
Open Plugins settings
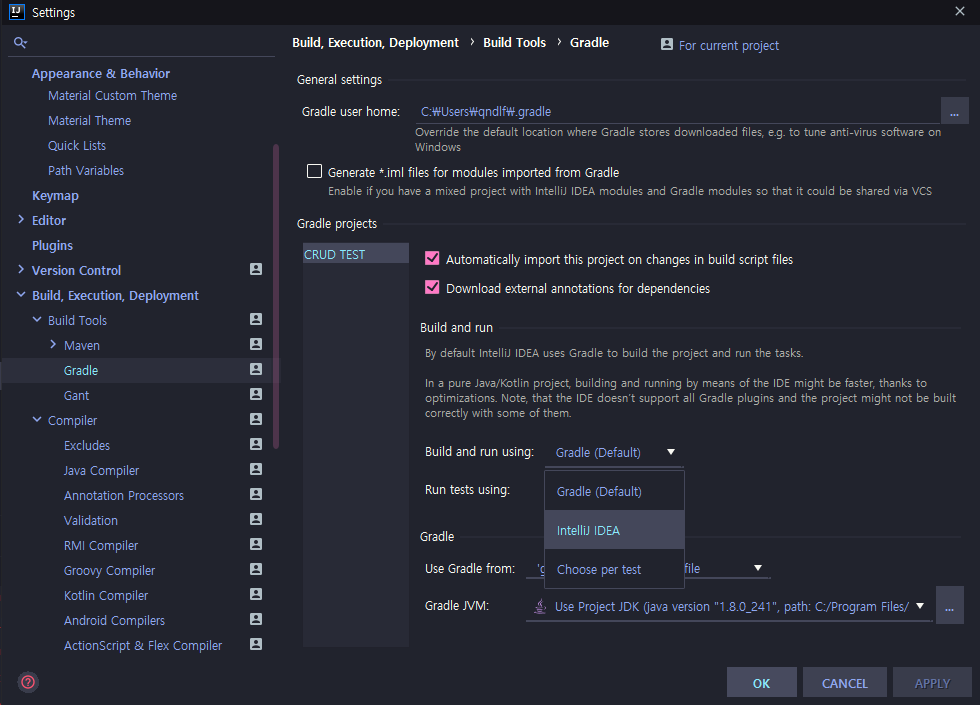pos(52,246)
